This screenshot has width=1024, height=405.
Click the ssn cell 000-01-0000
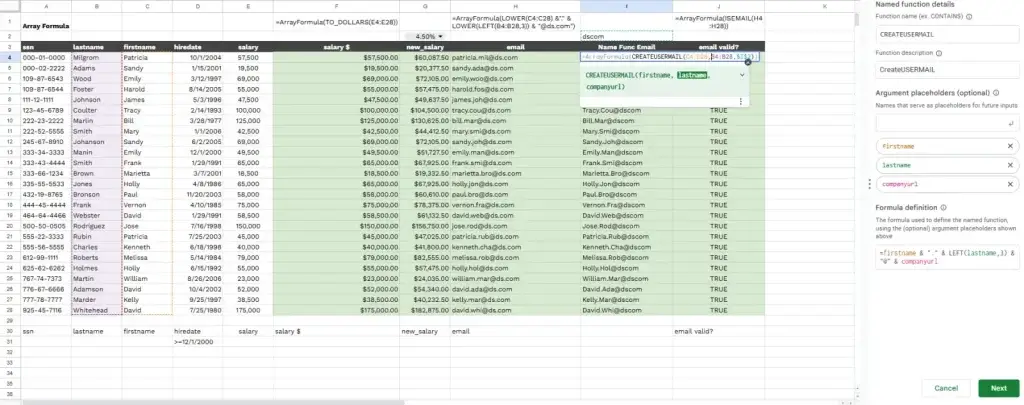(46, 57)
